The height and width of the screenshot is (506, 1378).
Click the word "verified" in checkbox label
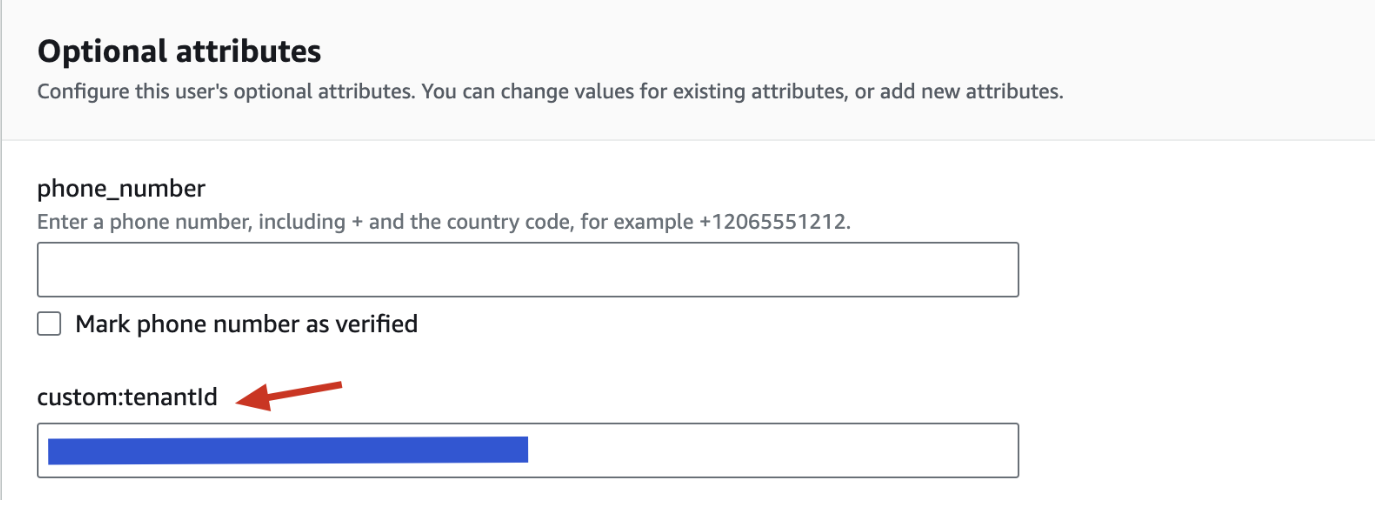point(380,324)
